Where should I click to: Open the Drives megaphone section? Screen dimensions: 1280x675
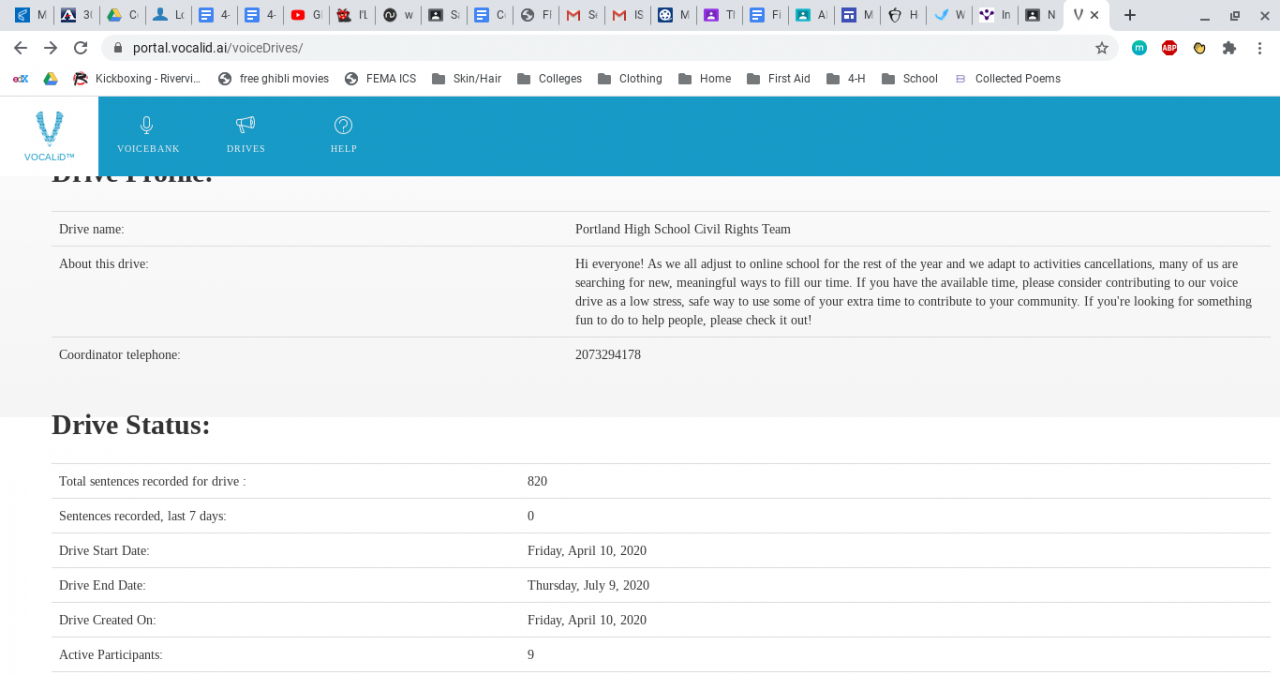pos(245,135)
